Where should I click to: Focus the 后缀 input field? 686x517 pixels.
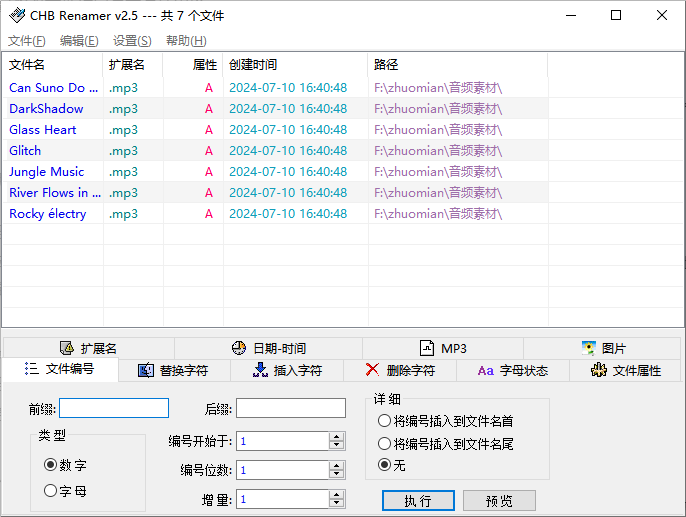click(291, 408)
